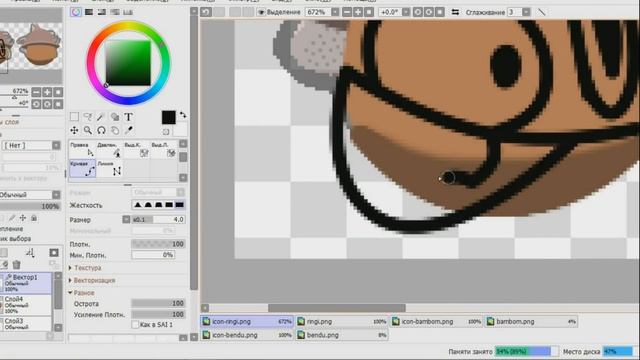Click the canvas horizontal scrollbar
640x360 pixels.
click(337, 308)
